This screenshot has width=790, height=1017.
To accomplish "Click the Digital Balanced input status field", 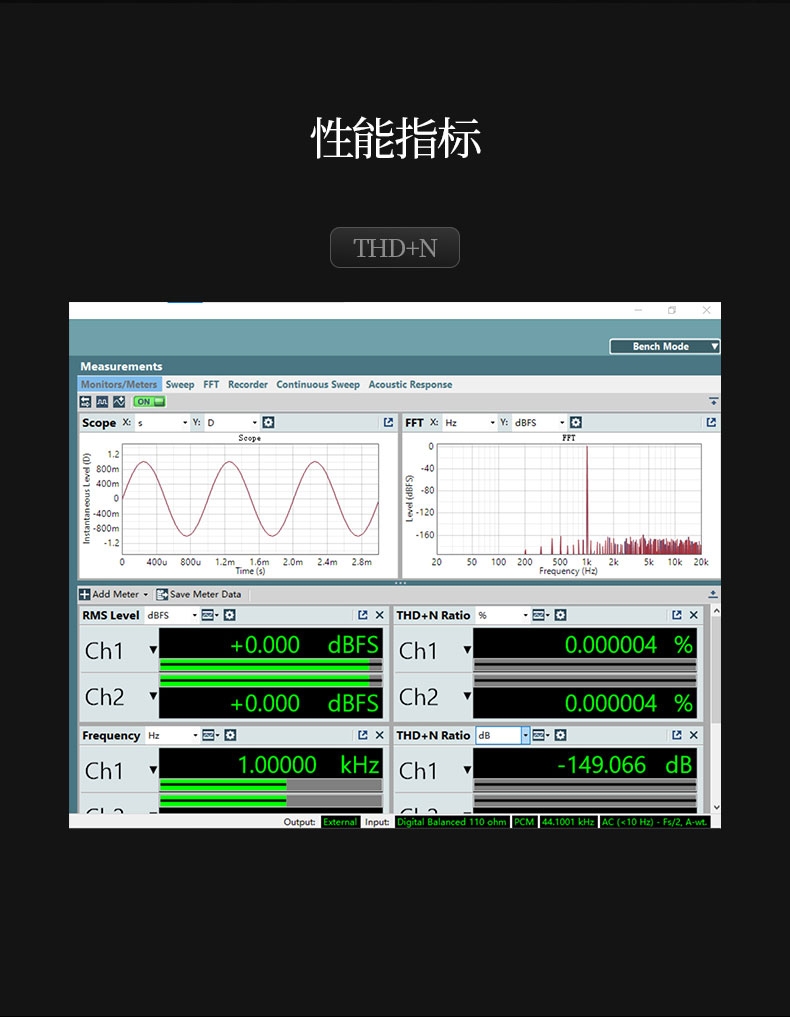I will 451,822.
